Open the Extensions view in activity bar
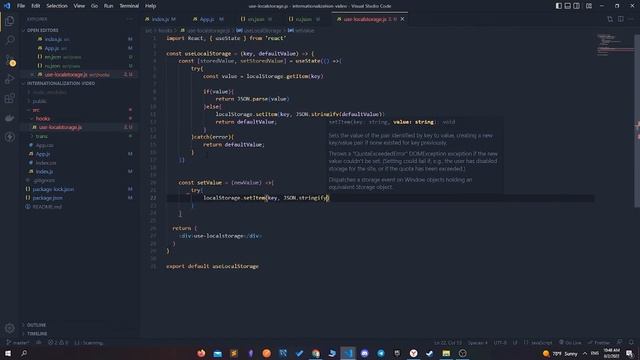Screen dimensions: 640x360 point(9,98)
